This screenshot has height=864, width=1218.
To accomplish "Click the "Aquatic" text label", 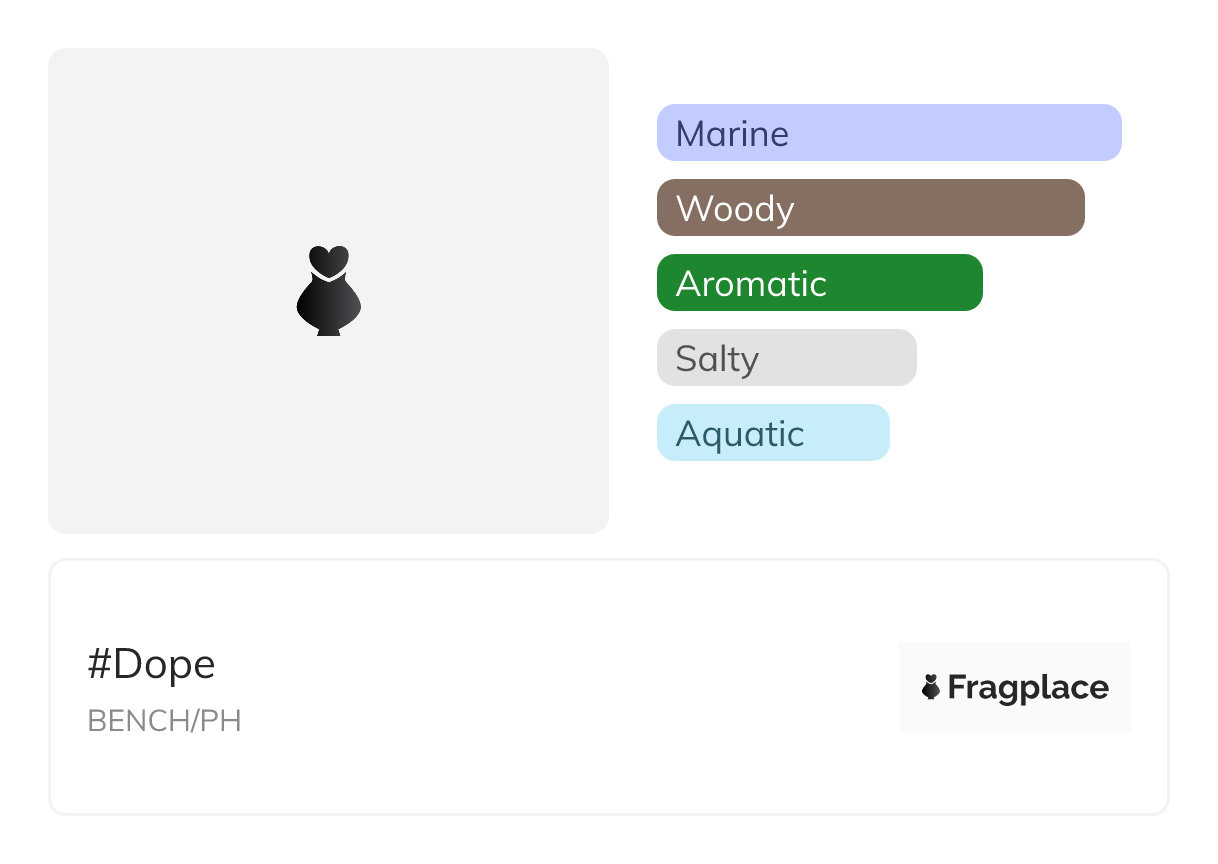I will click(740, 434).
